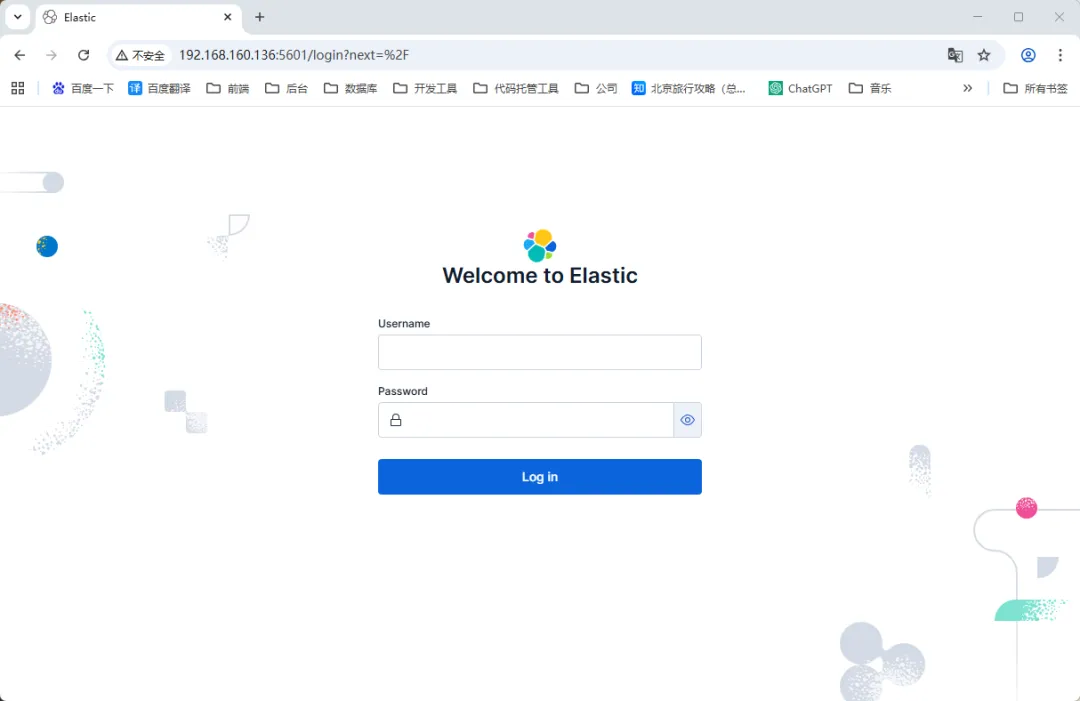Click the lock icon in password field
1080x701 pixels.
point(395,420)
